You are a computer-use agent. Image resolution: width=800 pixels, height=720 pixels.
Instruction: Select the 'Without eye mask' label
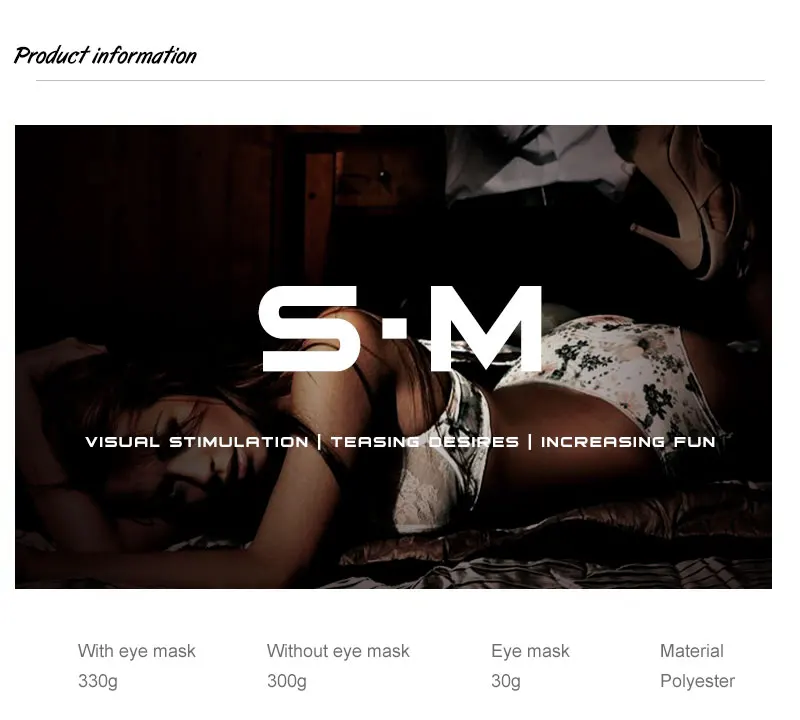click(338, 651)
